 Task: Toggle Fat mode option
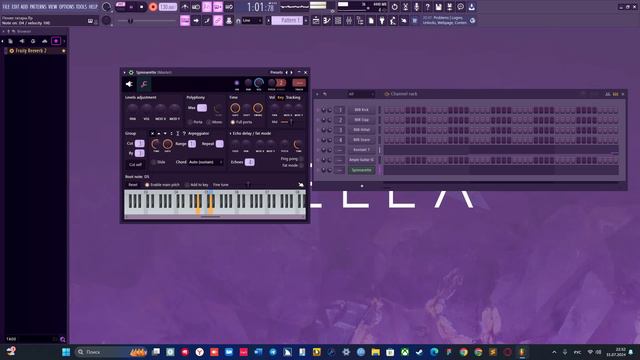click(x=293, y=165)
